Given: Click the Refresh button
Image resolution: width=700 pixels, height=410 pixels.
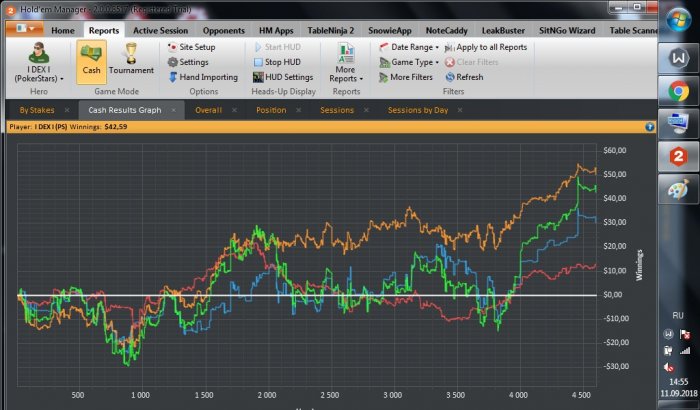Looking at the screenshot, I should pyautogui.click(x=464, y=77).
